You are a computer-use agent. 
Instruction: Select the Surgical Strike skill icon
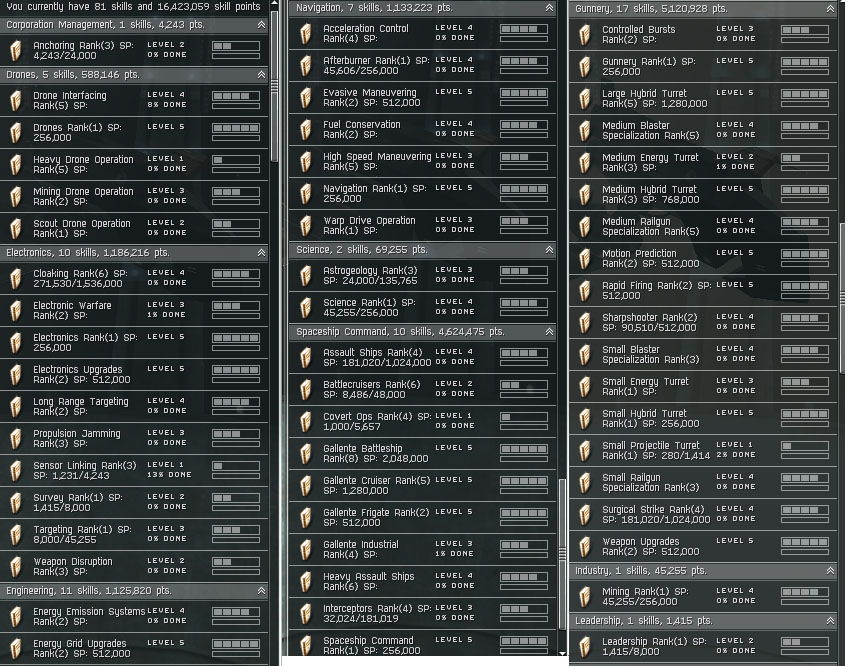[x=585, y=514]
